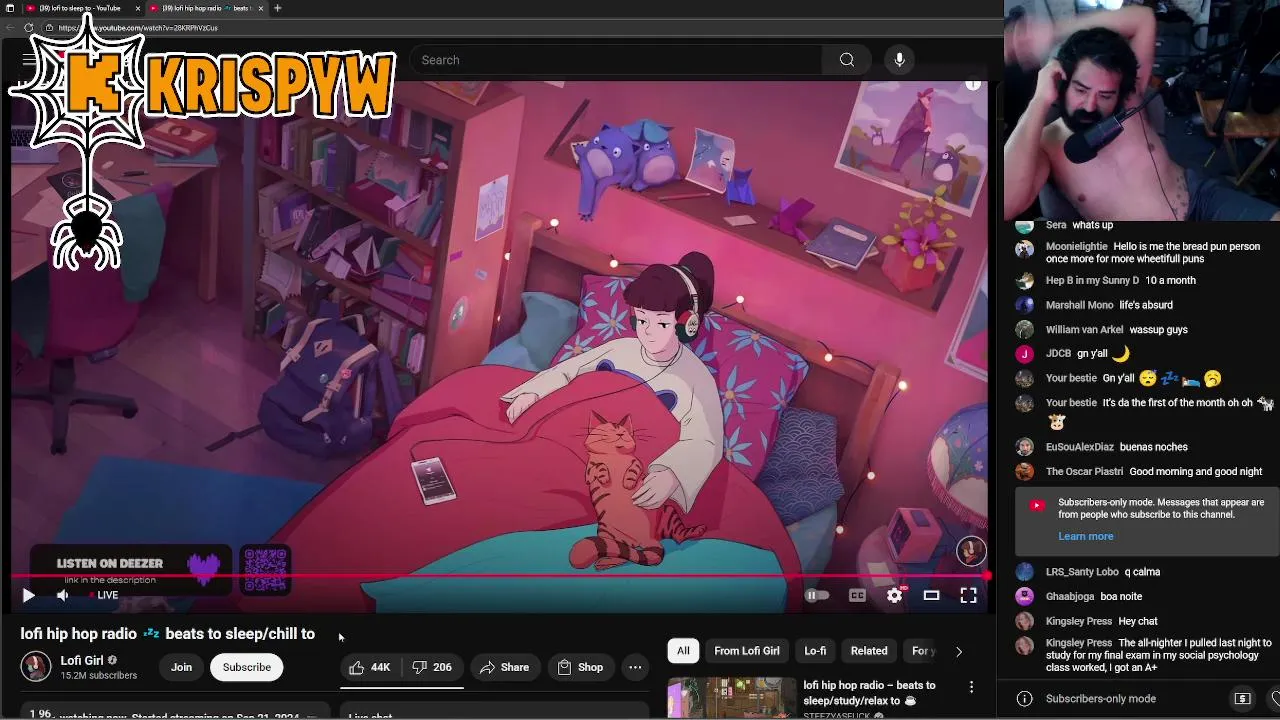Toggle the autoplay switch
Image resolution: width=1280 pixels, height=720 pixels.
[817, 595]
